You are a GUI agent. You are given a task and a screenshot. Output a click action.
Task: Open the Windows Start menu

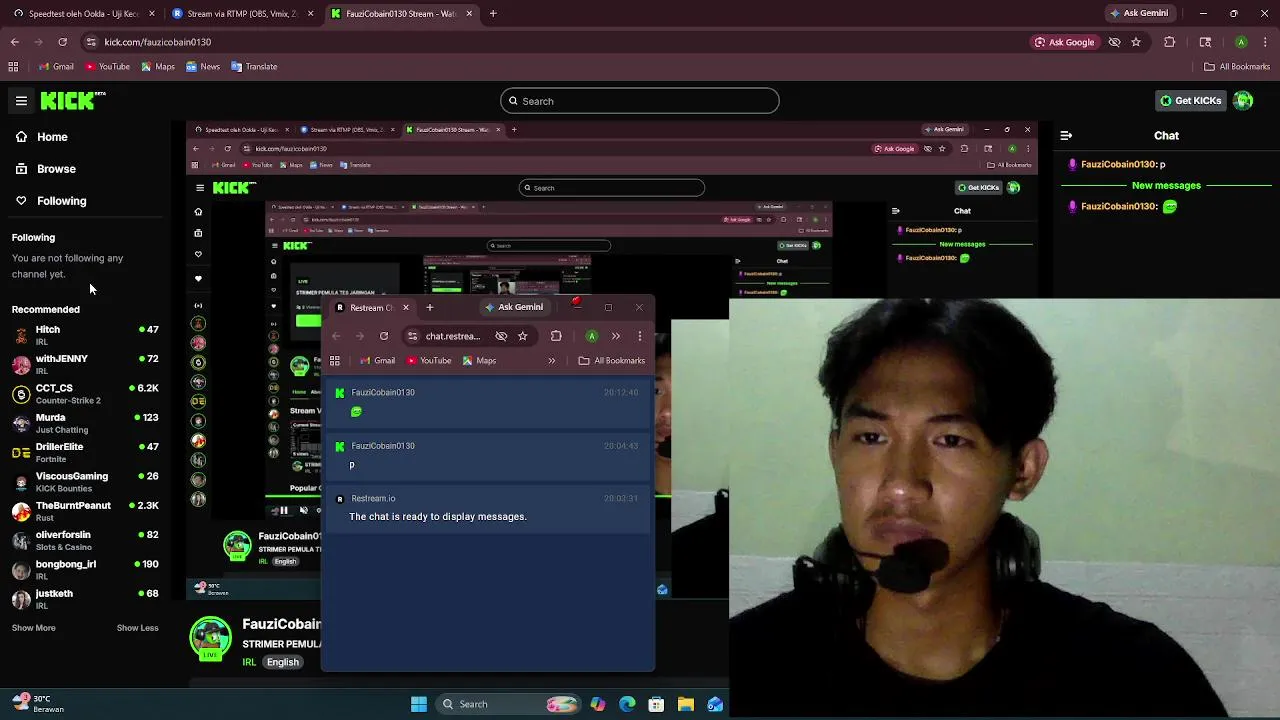(419, 704)
